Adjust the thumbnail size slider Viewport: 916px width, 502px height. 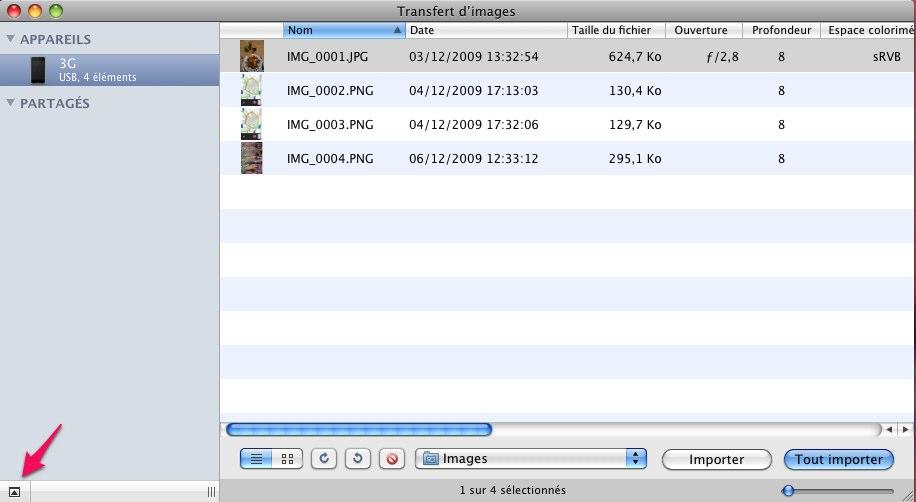(788, 491)
